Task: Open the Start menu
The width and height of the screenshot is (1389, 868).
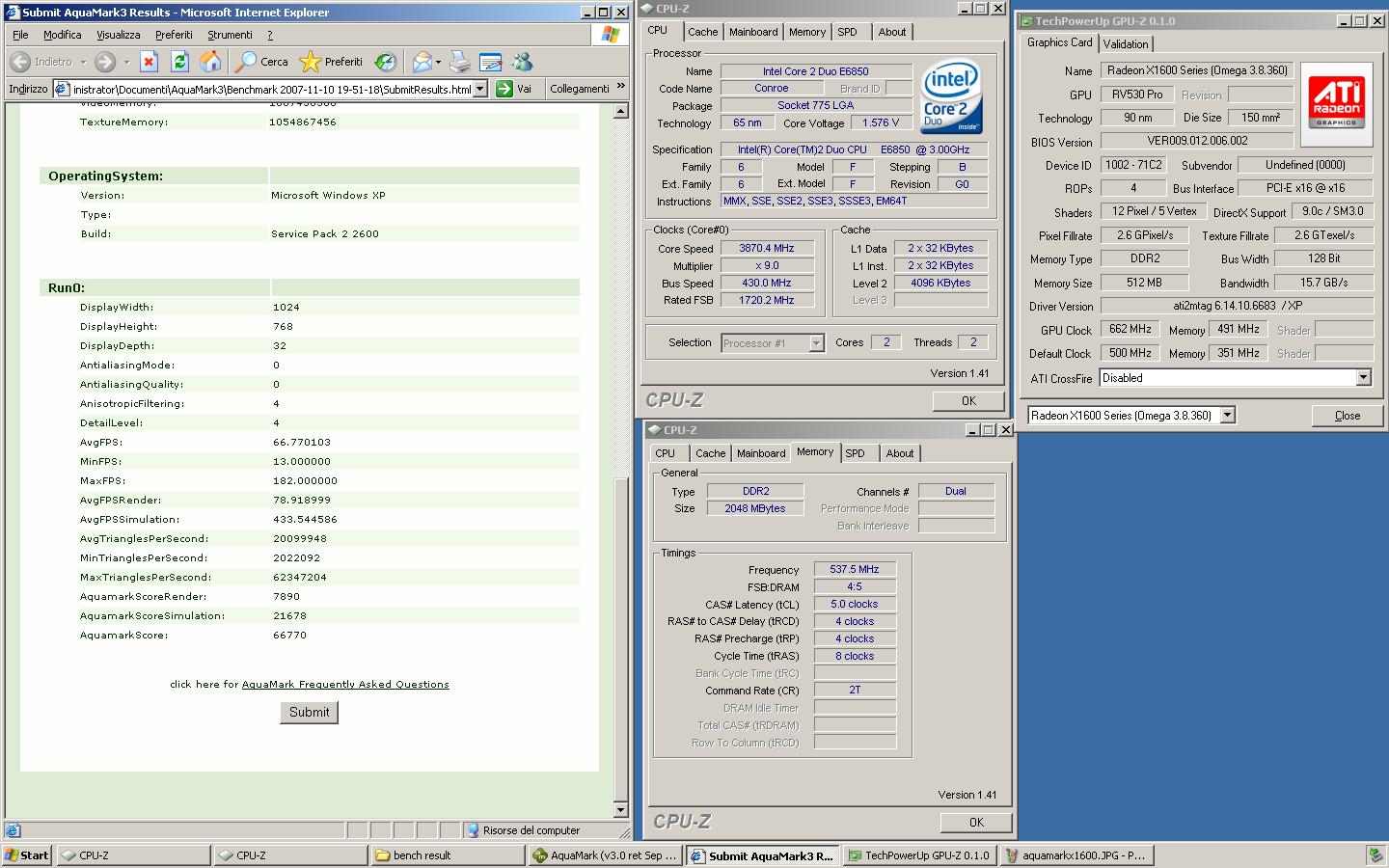Action: click(x=26, y=854)
